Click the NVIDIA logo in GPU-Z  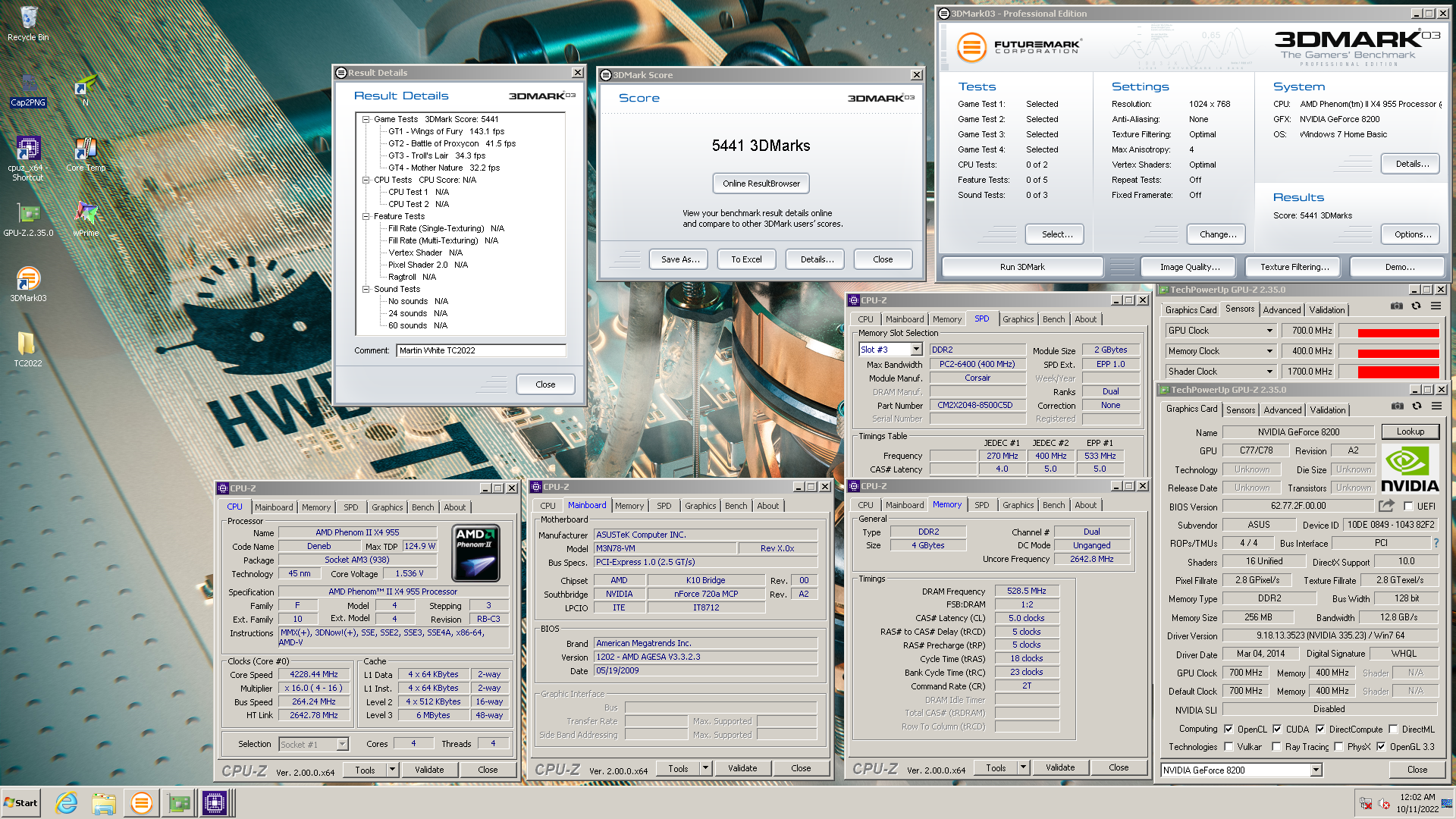[1409, 469]
